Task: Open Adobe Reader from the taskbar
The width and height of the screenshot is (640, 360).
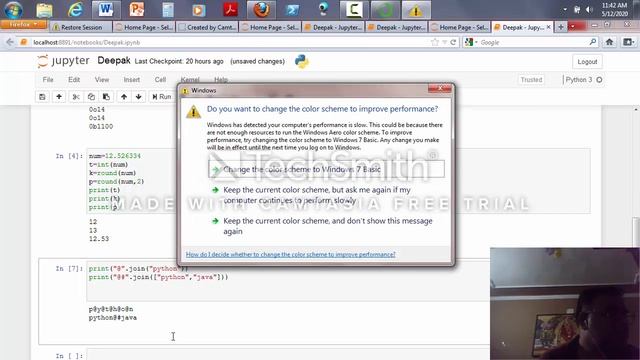Action: tap(230, 10)
